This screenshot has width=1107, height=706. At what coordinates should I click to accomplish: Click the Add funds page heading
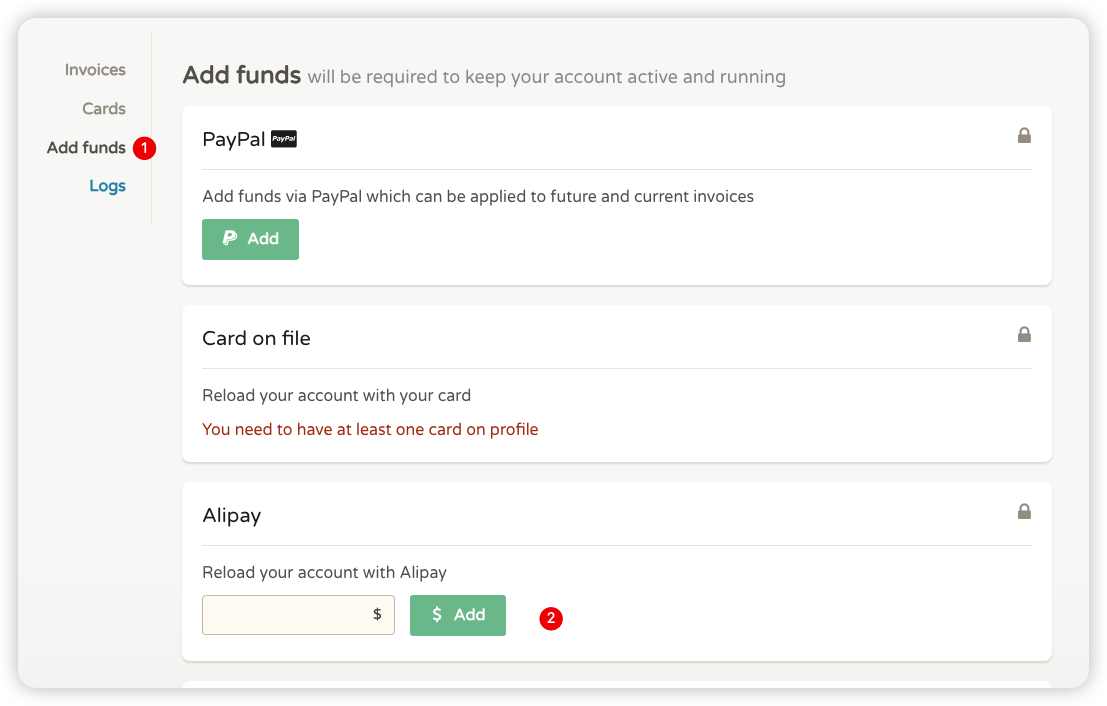tap(241, 75)
